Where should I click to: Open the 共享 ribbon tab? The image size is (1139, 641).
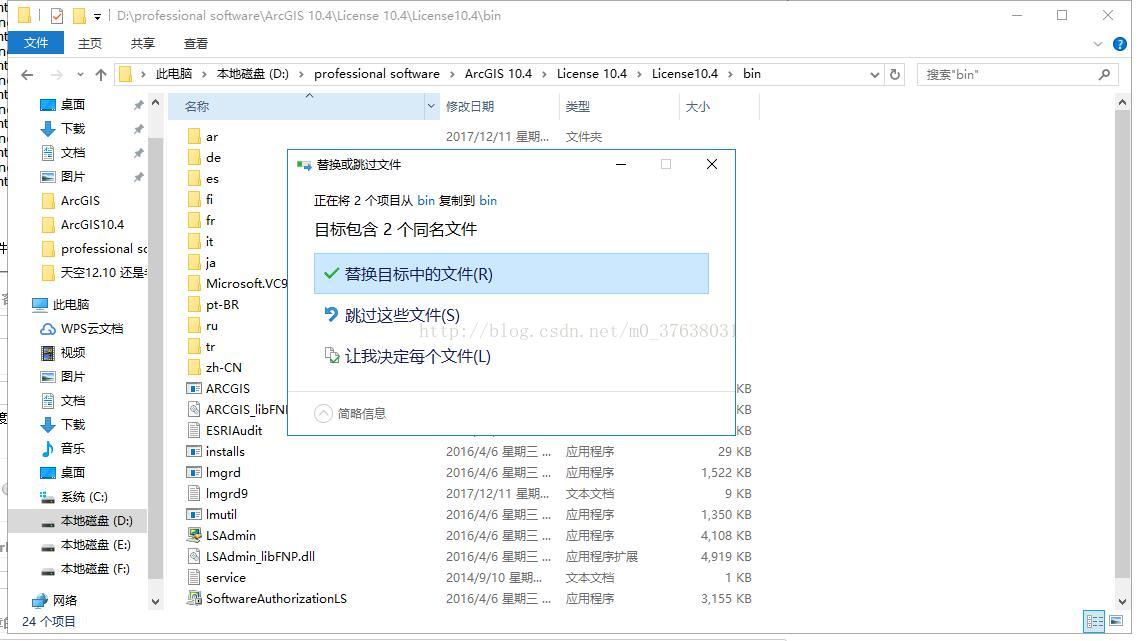tap(142, 44)
